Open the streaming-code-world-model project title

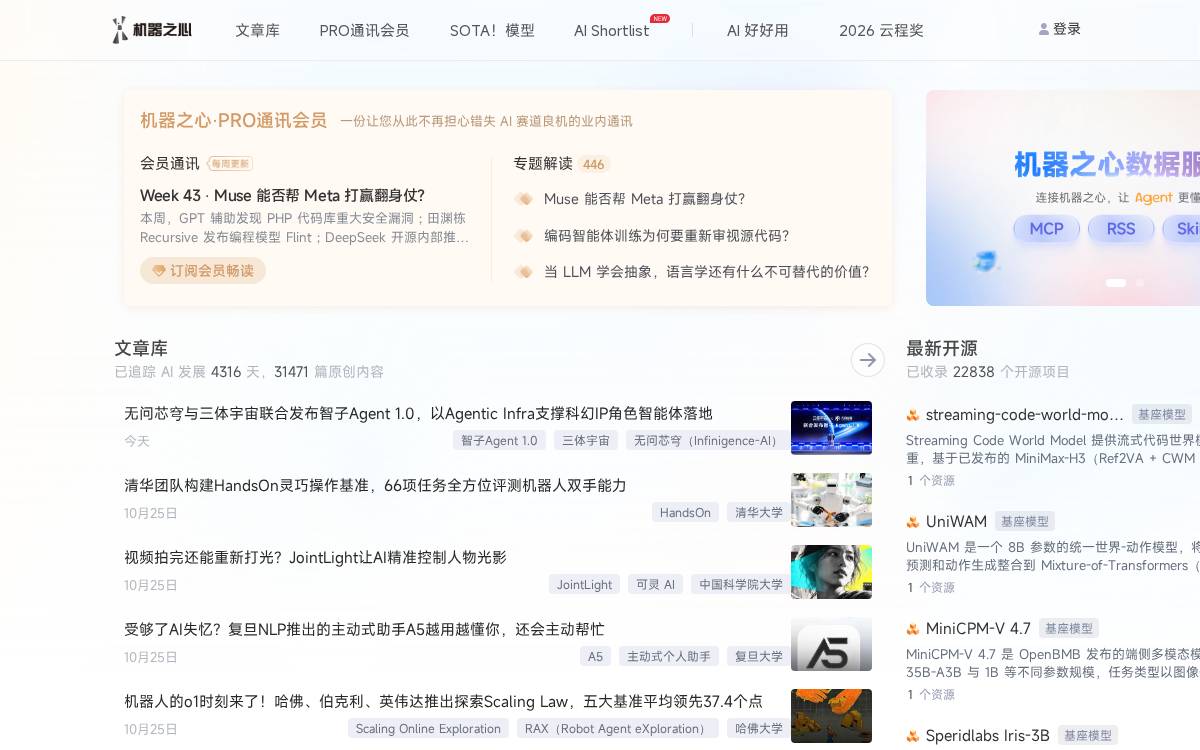coord(1024,415)
